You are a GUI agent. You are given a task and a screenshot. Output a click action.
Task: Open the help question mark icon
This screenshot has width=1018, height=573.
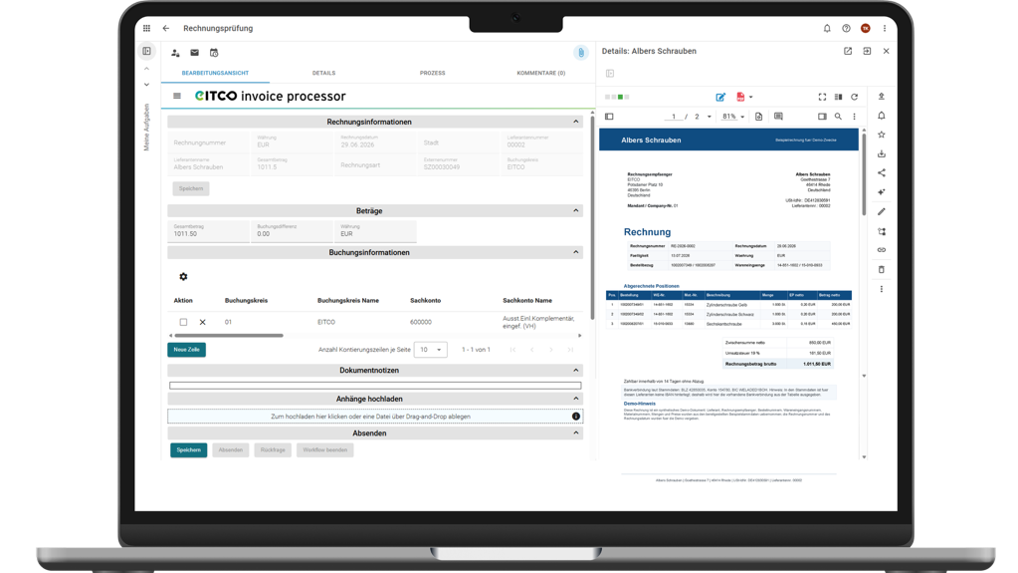click(846, 29)
